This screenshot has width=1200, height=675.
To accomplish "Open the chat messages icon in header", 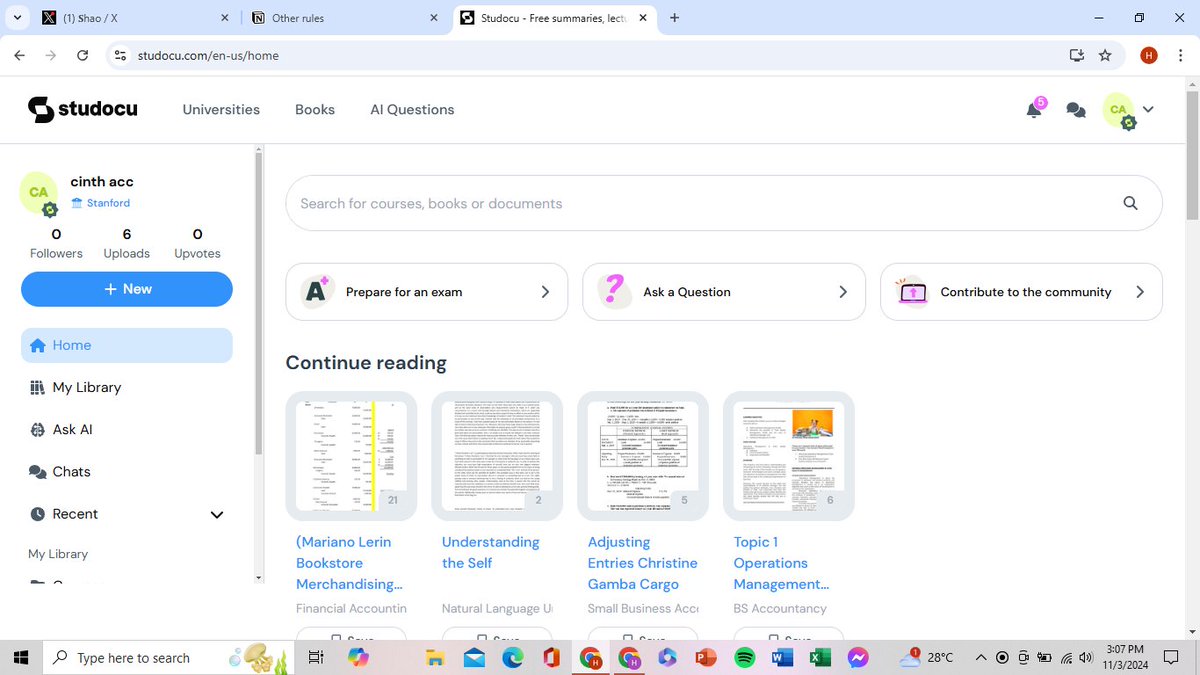I will coord(1076,110).
